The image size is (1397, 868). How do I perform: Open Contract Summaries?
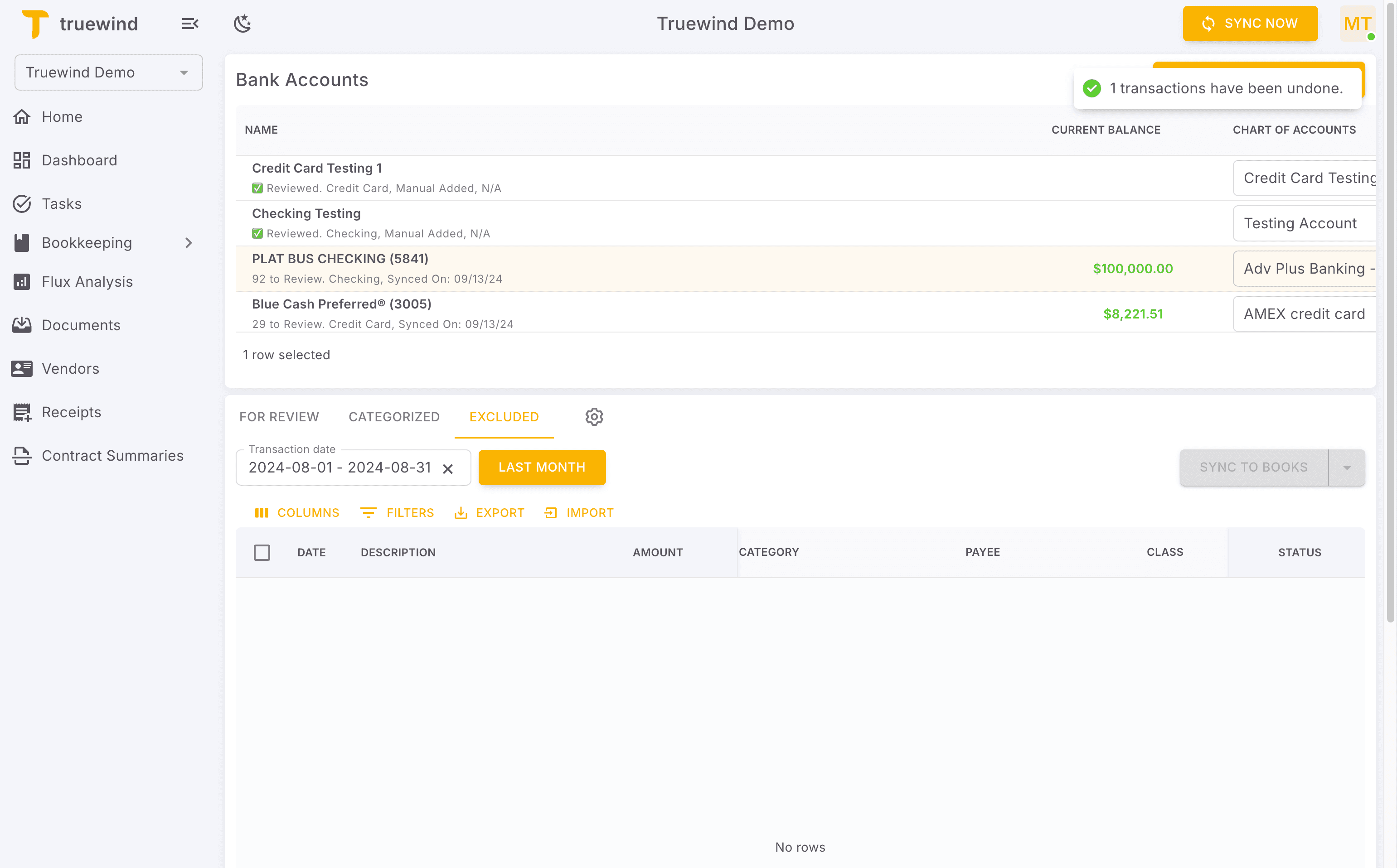point(112,456)
